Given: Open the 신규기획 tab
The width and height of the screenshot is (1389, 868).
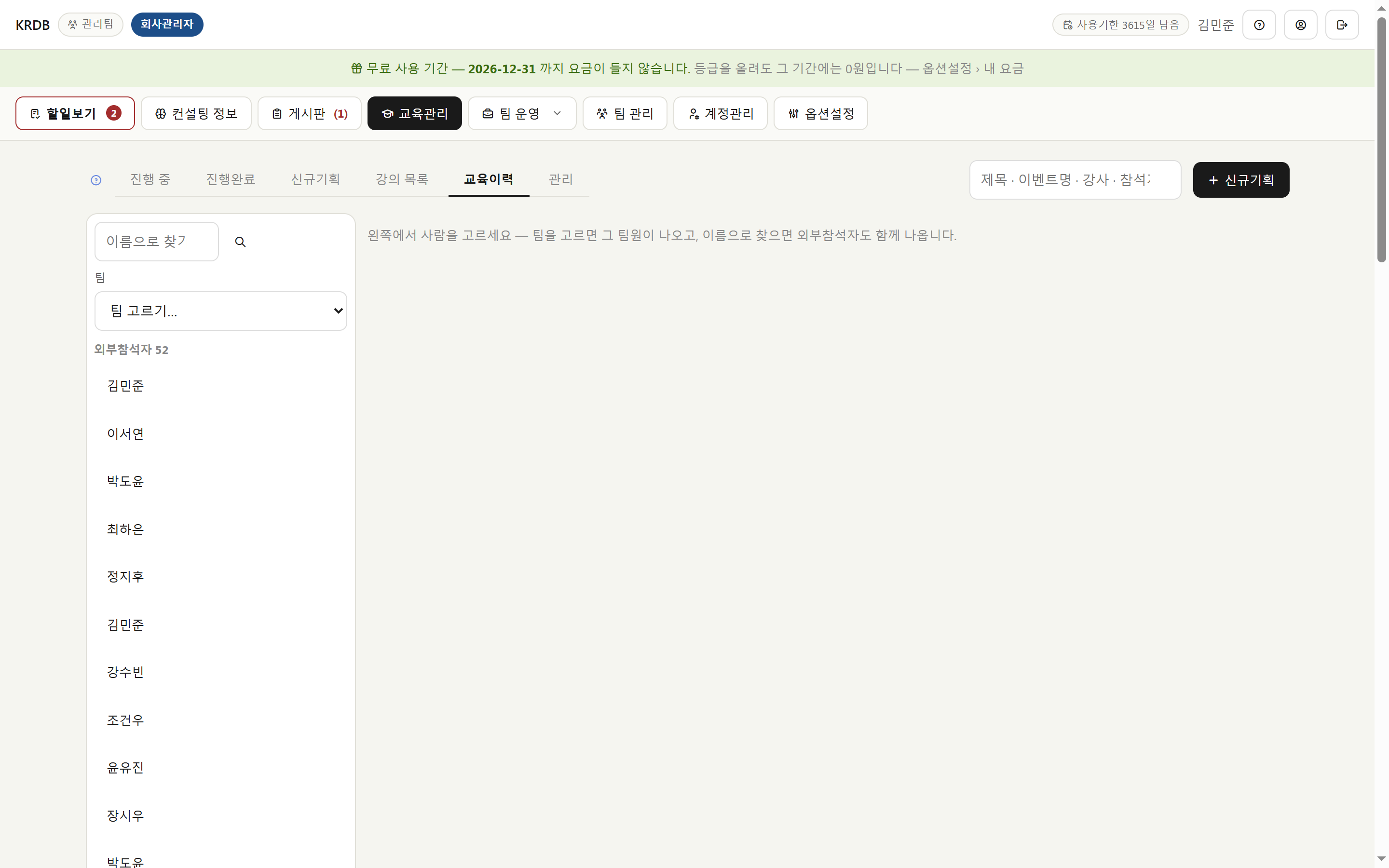Looking at the screenshot, I should pyautogui.click(x=315, y=179).
